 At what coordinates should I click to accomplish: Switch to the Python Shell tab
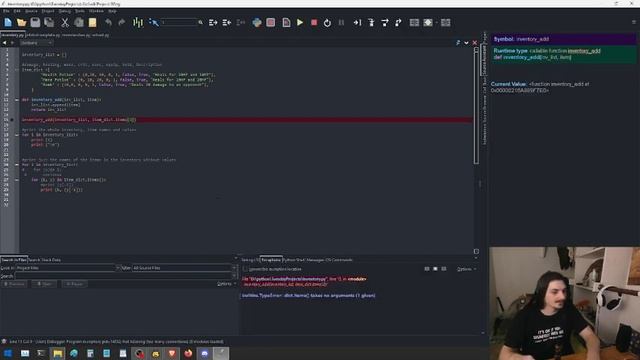pyautogui.click(x=293, y=260)
